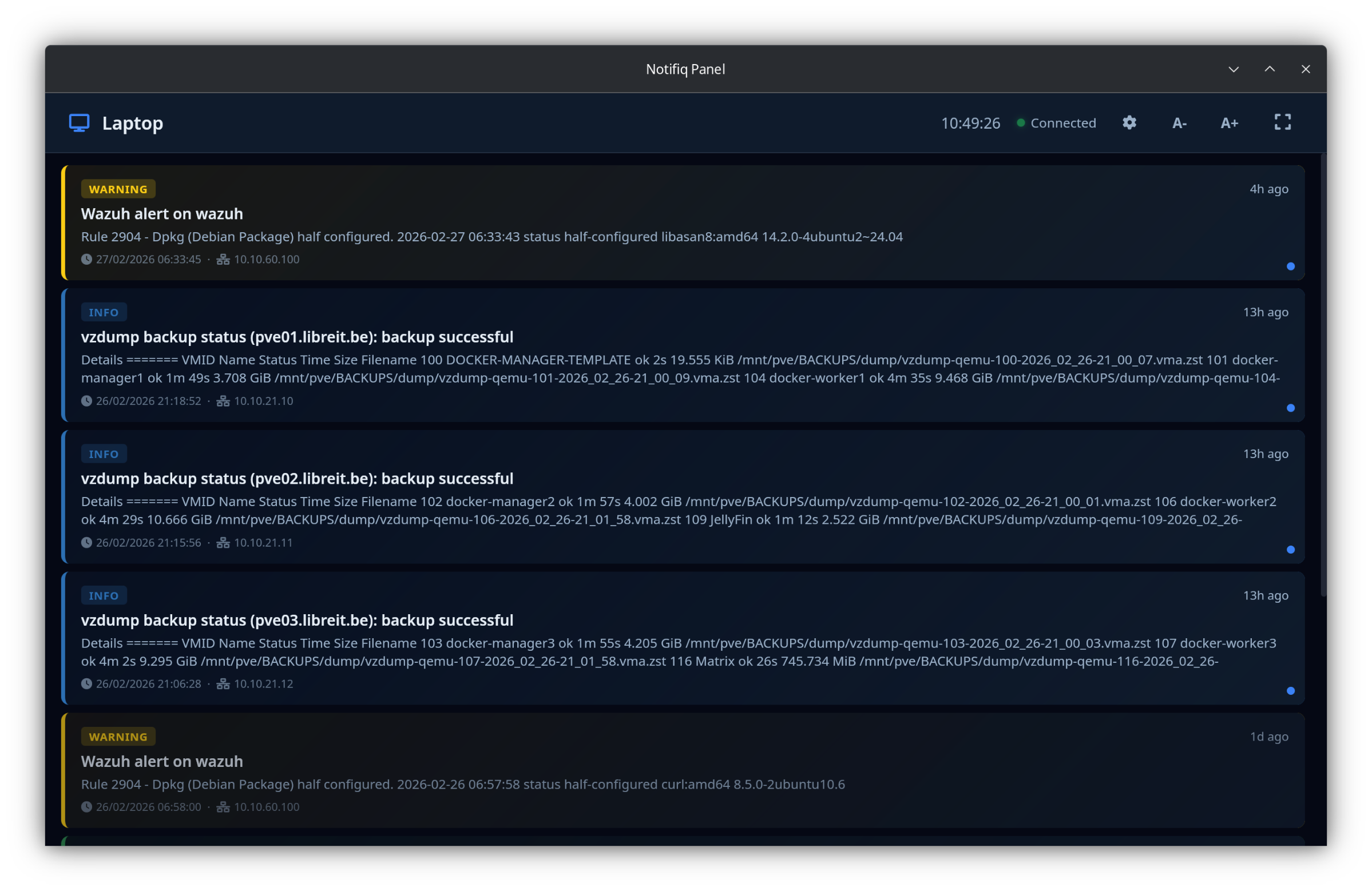1372x891 pixels.
Task: Click the IP address 10.10.21.10
Action: [x=263, y=400]
